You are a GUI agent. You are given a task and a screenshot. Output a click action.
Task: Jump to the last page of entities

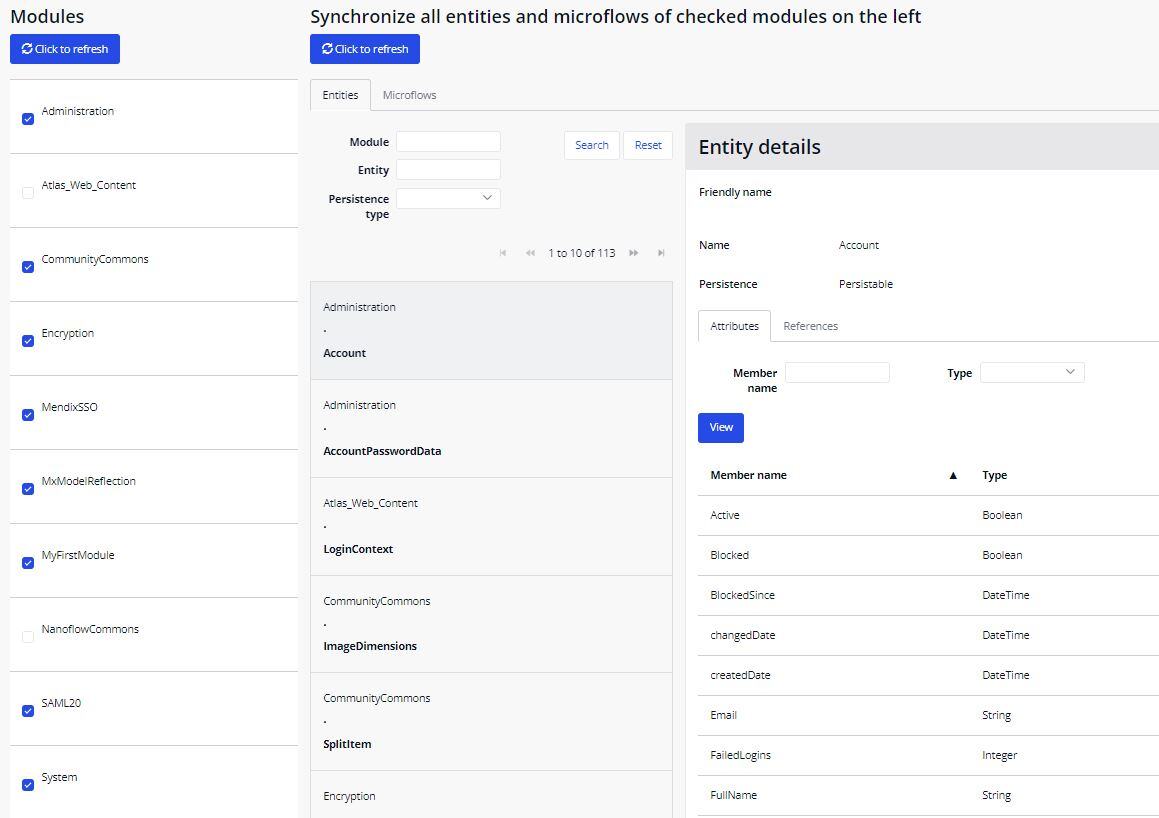pos(660,253)
